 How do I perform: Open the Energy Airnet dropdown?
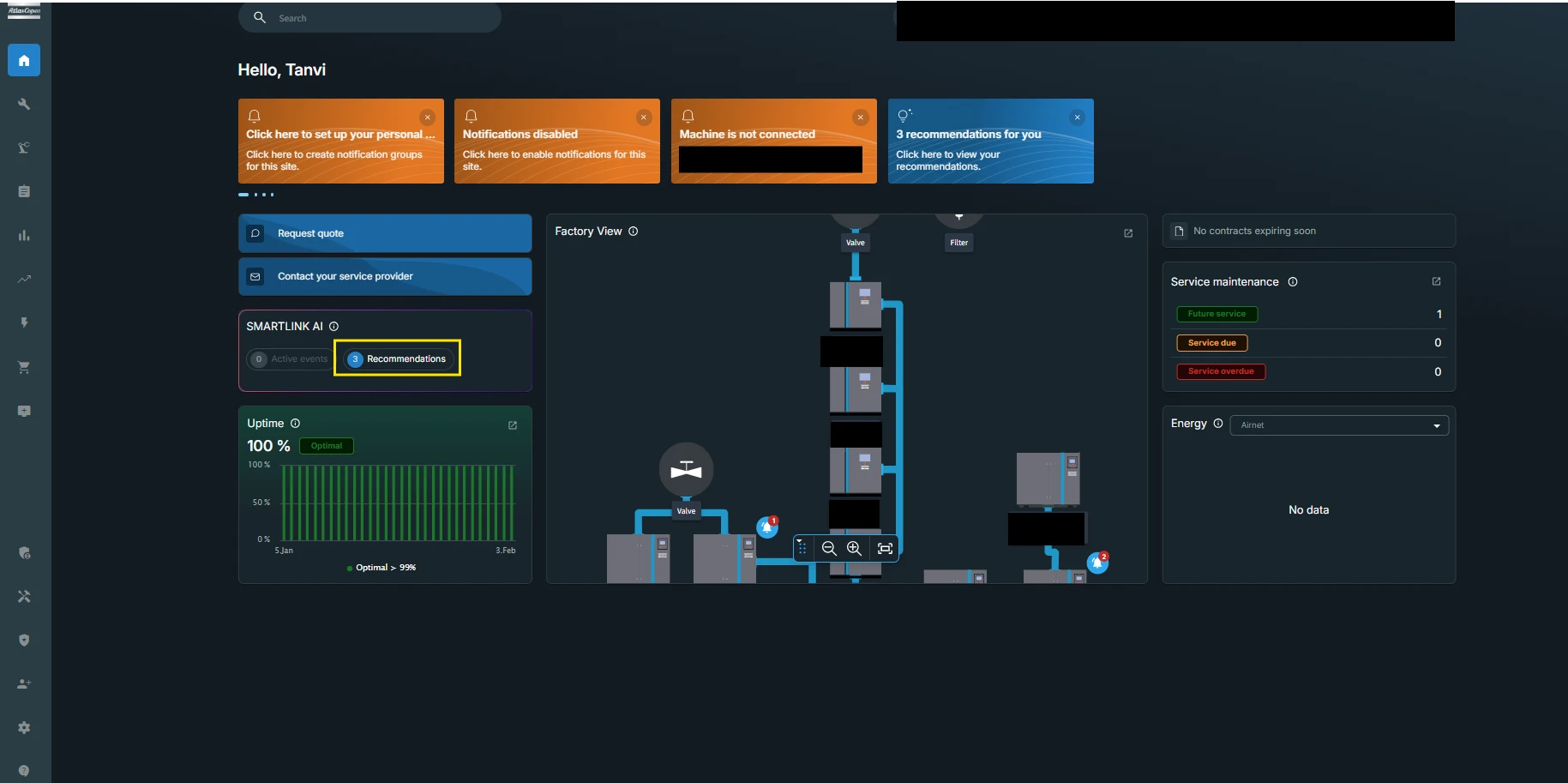pos(1339,425)
